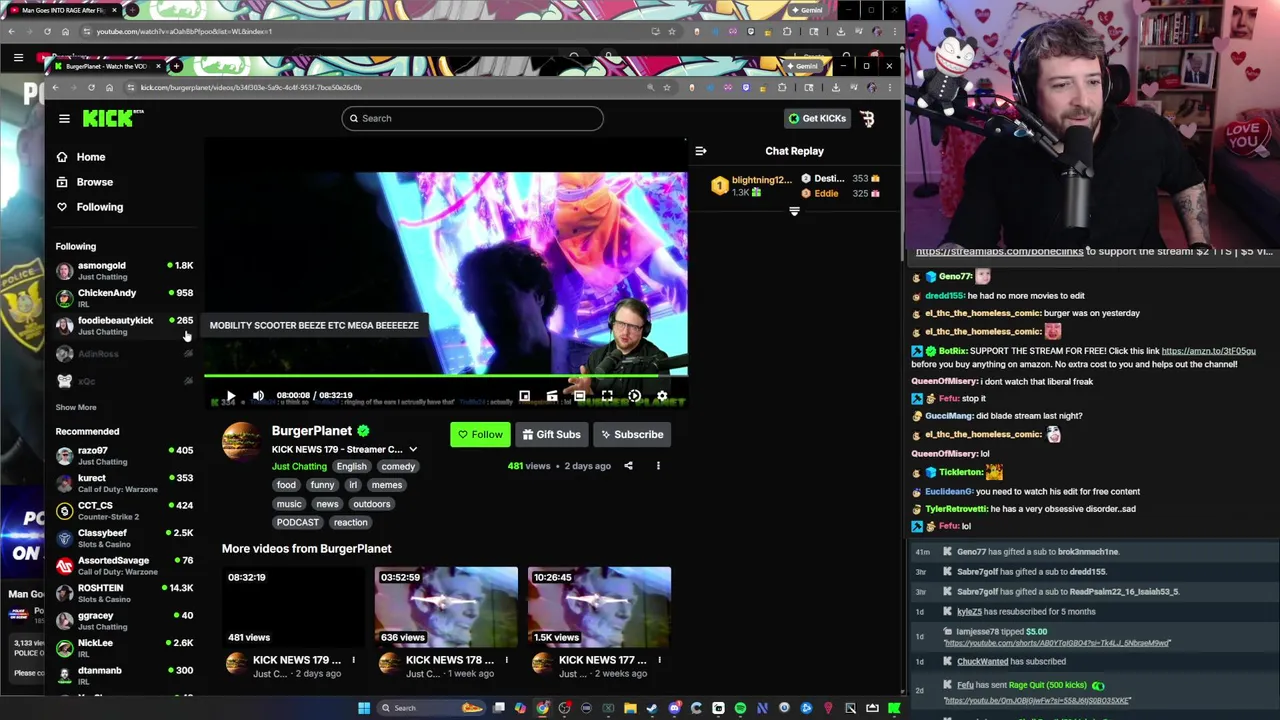Viewport: 1280px width, 720px height.
Task: Open video player settings gear
Action: [x=662, y=396]
